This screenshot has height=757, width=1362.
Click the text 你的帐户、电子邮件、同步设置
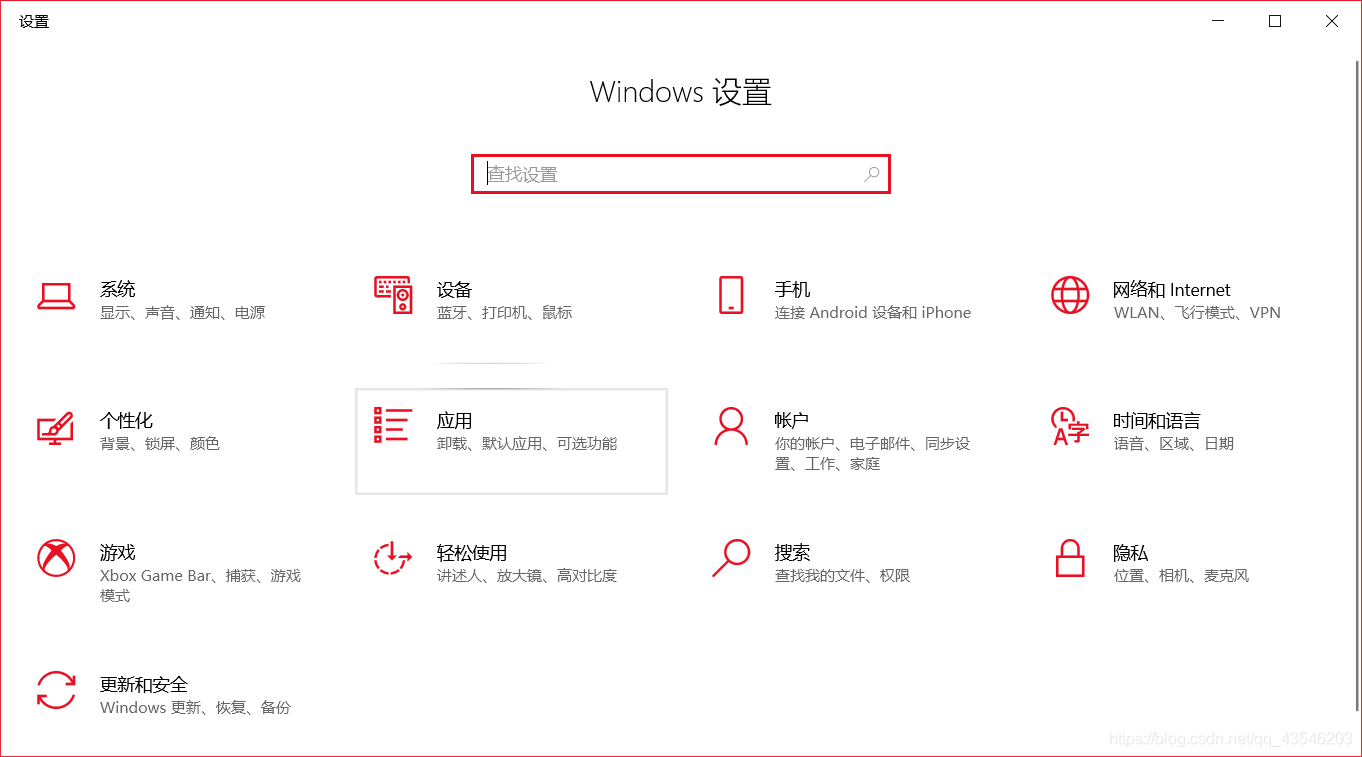pos(873,454)
